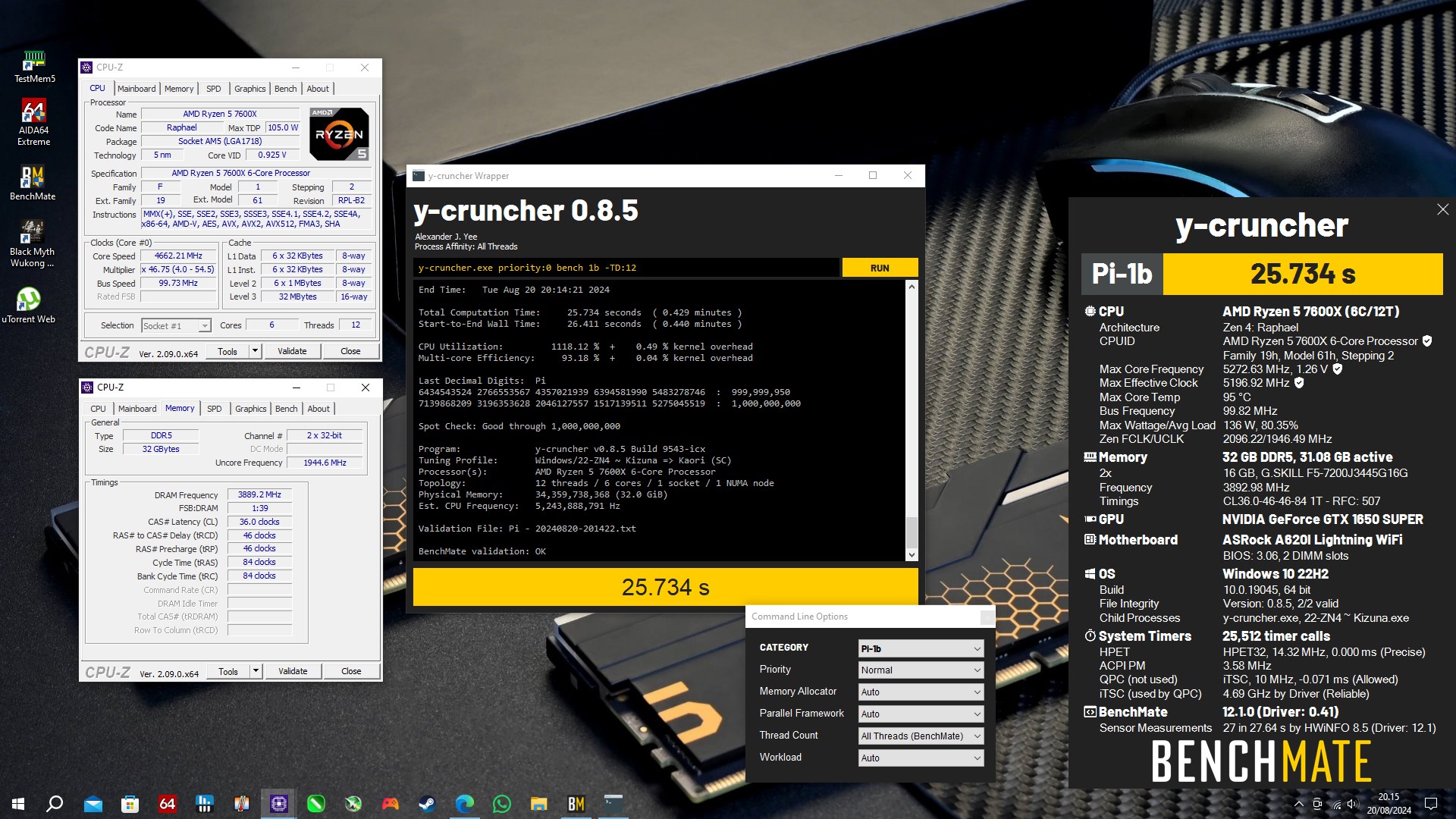The image size is (1456, 819).
Task: Show hidden system tray icons
Action: (x=1298, y=804)
